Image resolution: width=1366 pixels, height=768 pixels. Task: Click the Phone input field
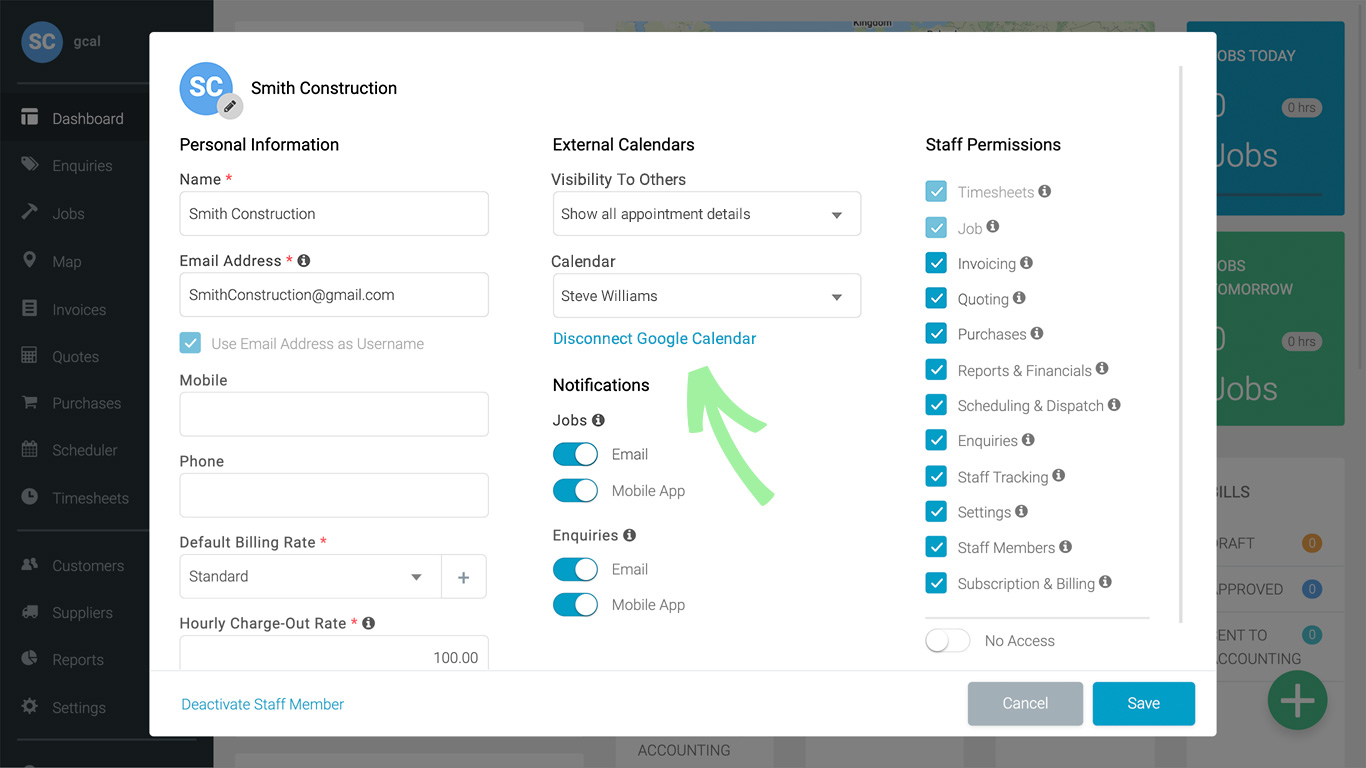click(x=334, y=495)
